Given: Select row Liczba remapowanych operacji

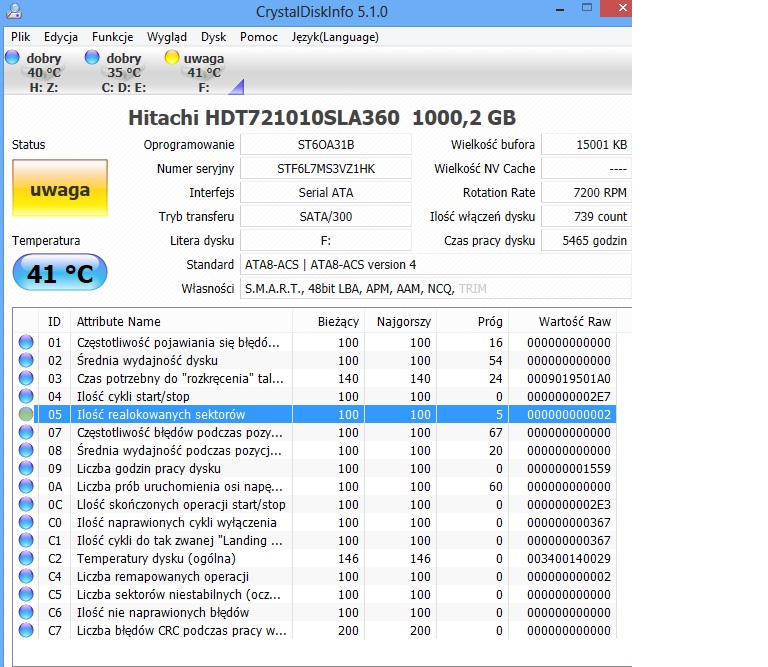Looking at the screenshot, I should (x=314, y=576).
